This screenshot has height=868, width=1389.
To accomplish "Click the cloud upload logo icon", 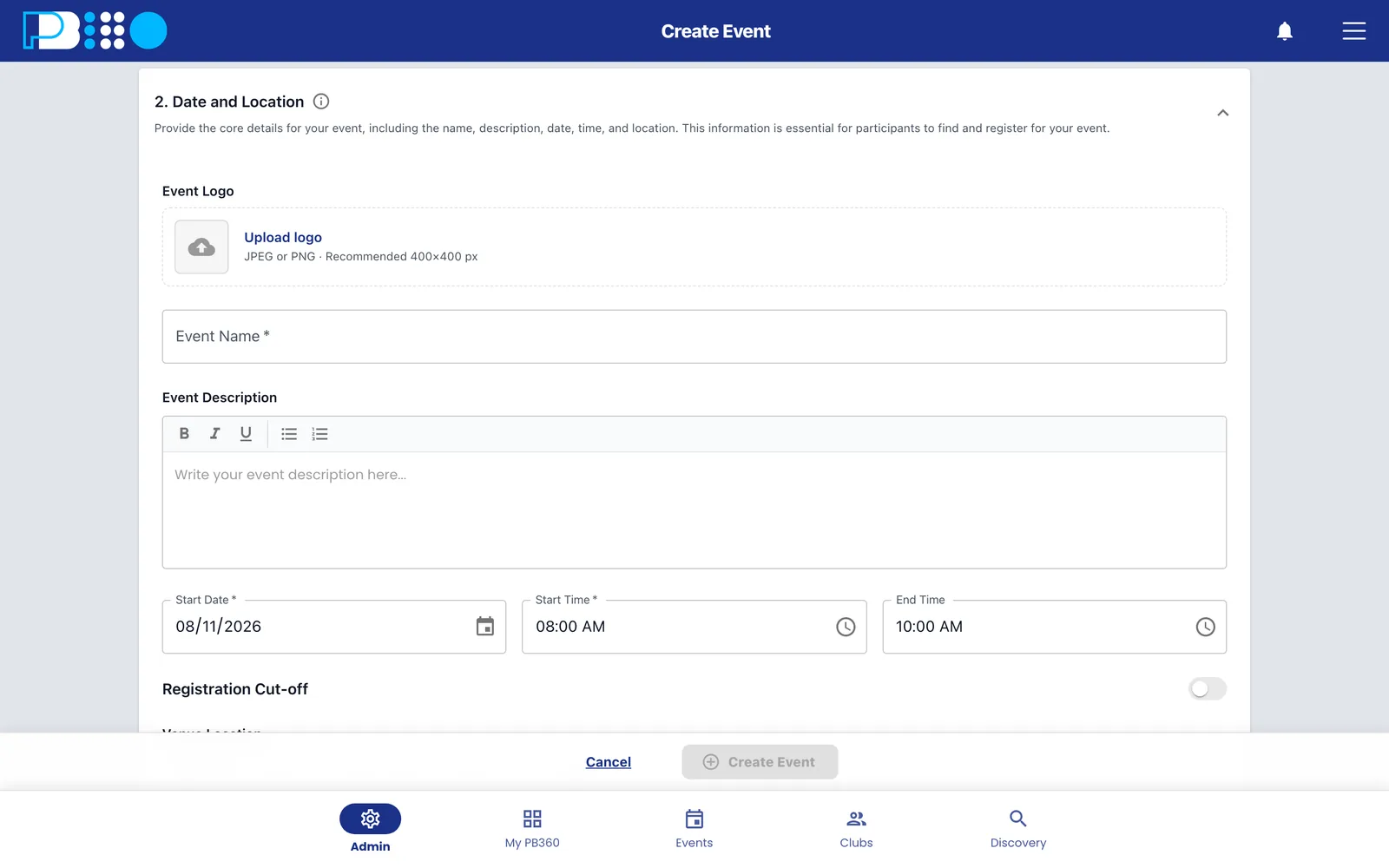I will pyautogui.click(x=201, y=247).
